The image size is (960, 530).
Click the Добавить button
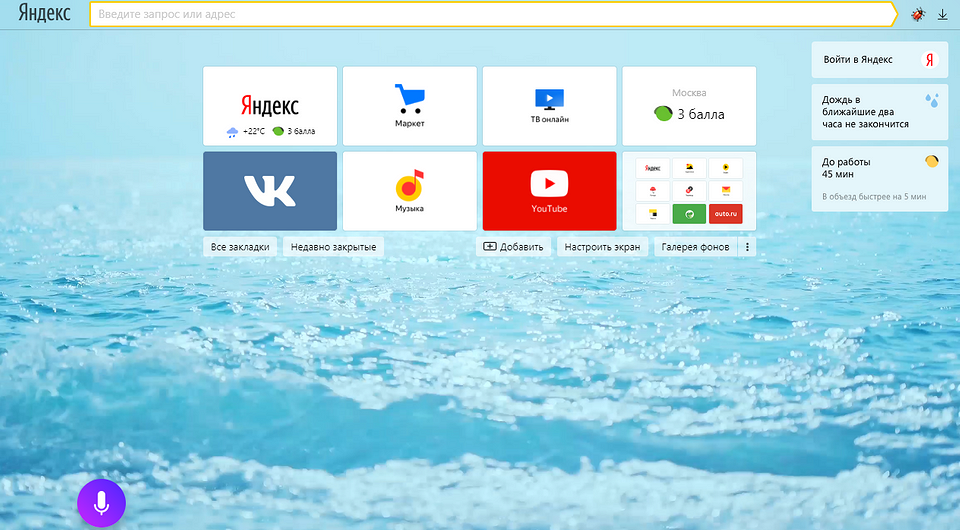[513, 247]
